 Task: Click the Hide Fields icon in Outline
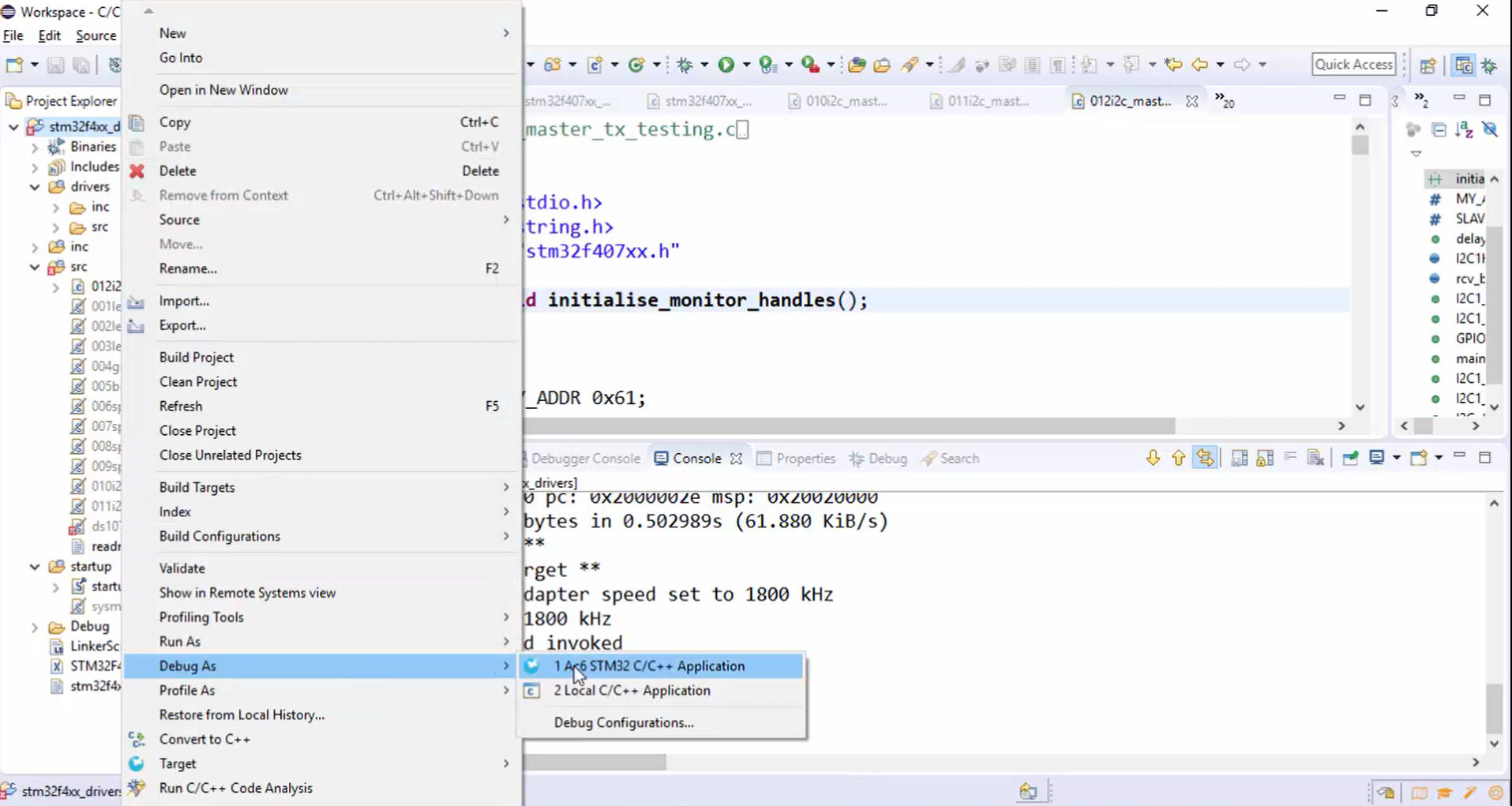1490,129
